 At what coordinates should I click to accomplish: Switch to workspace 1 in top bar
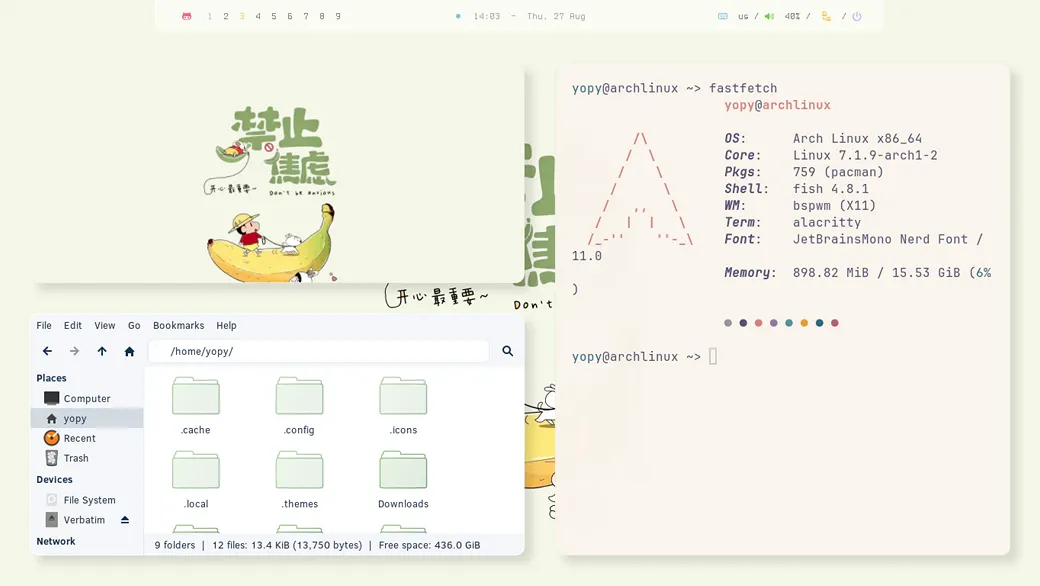pyautogui.click(x=210, y=17)
